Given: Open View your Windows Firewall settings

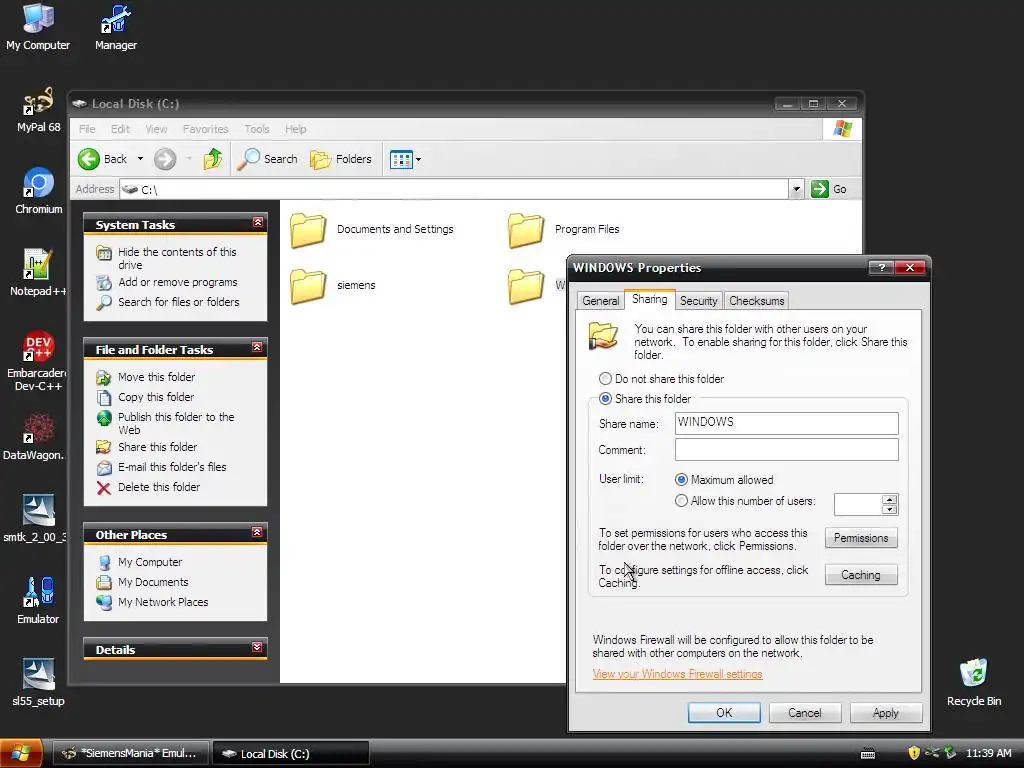Looking at the screenshot, I should click(677, 674).
